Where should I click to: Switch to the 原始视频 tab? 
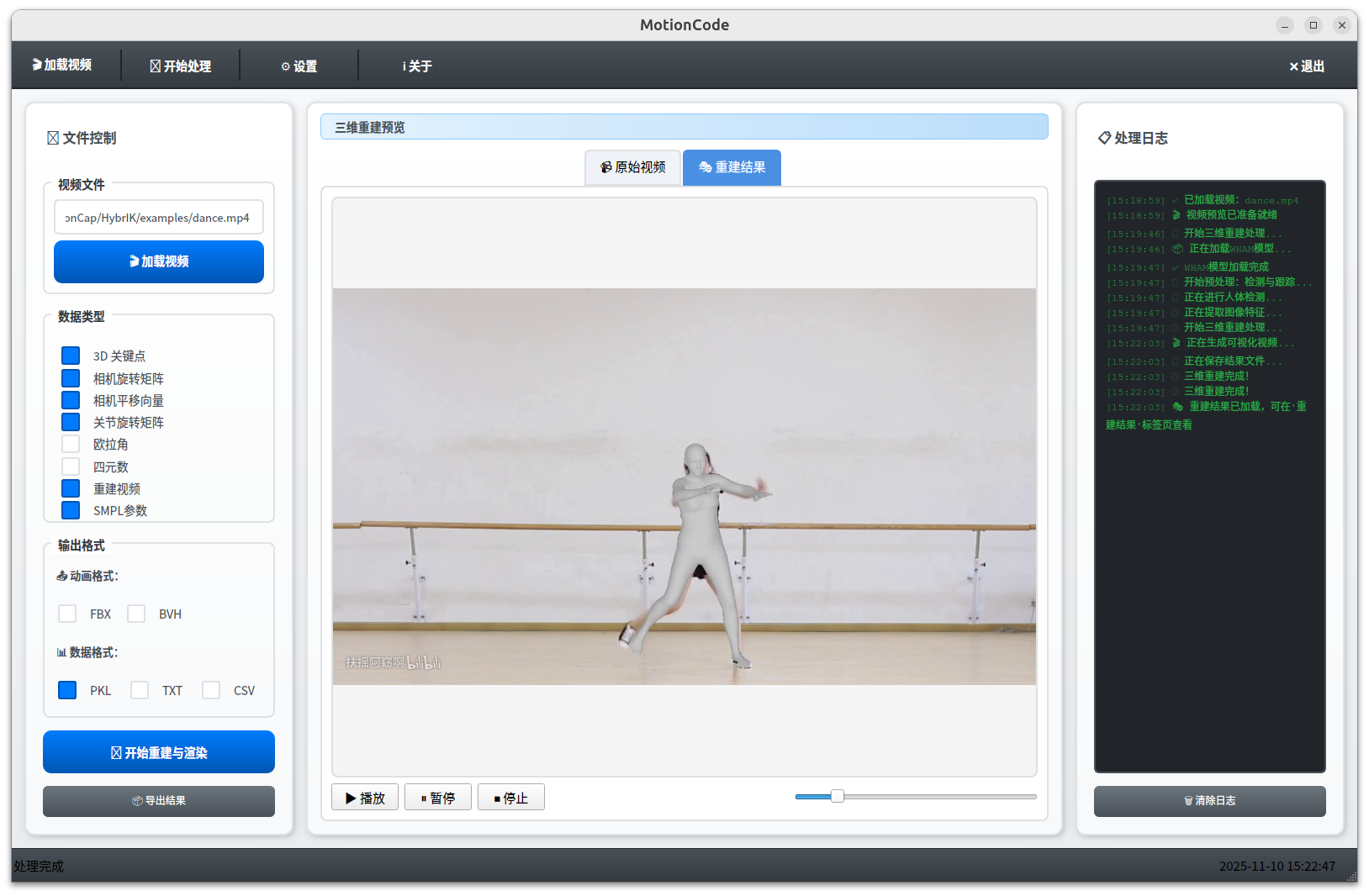(x=632, y=167)
